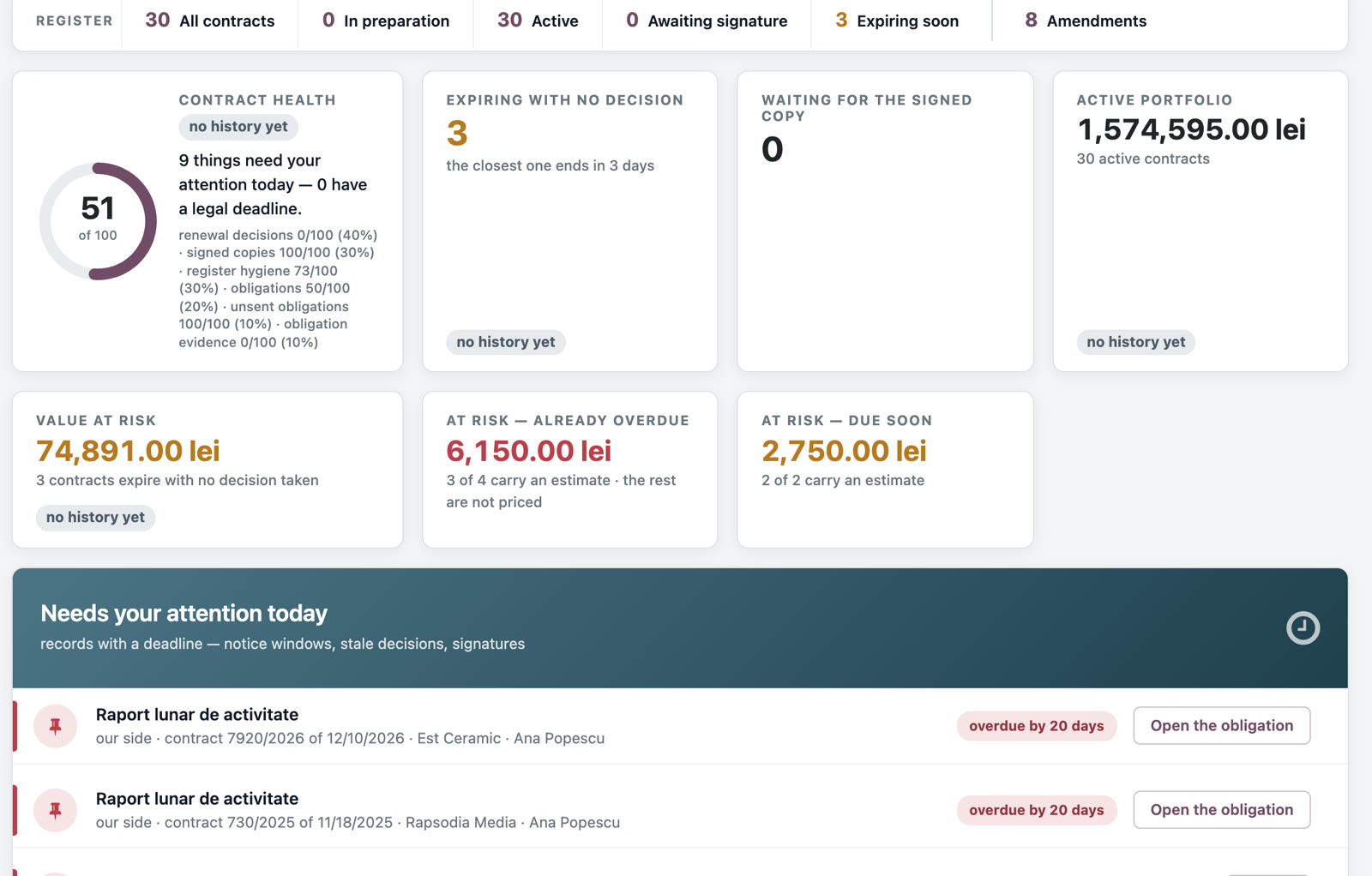Click the clock icon in attention banner
The height and width of the screenshot is (876, 1372).
1303,628
